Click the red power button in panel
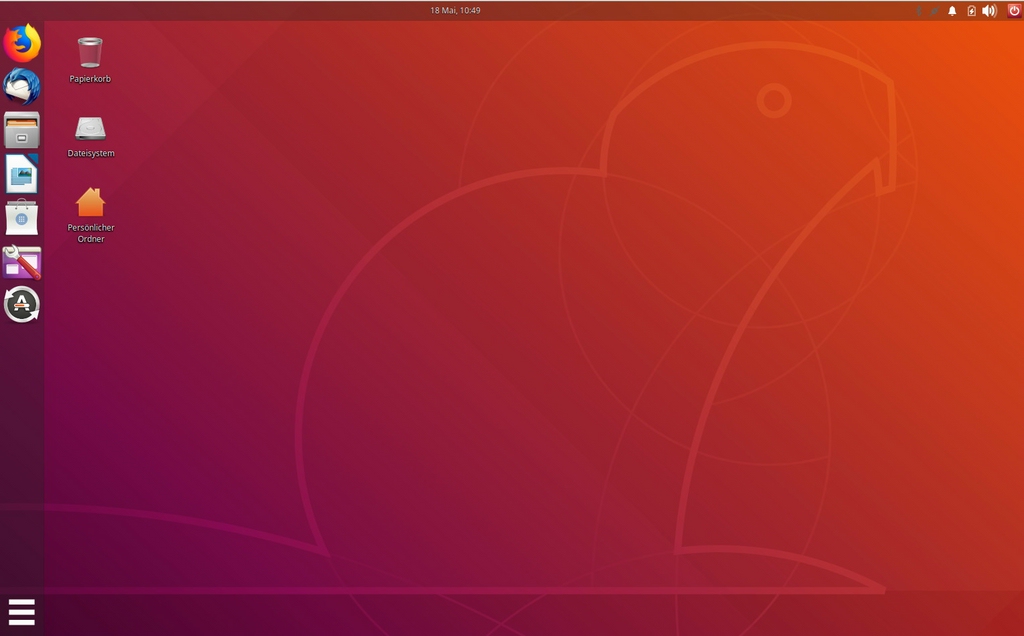 1014,10
